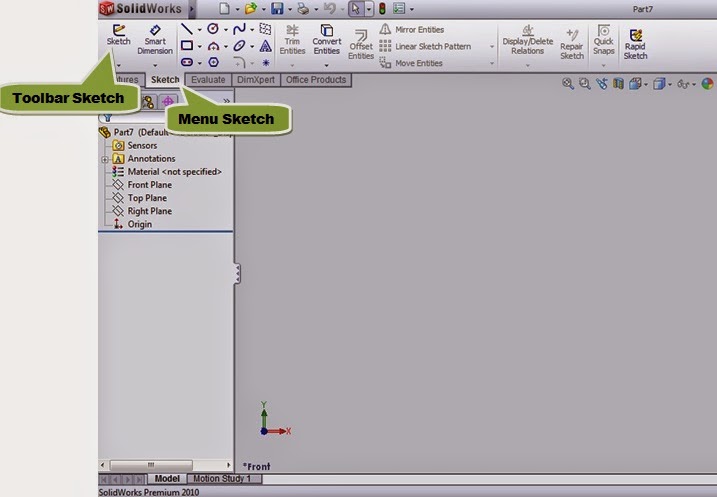Open dropdown arrow under Smart Dimension
This screenshot has height=497, width=717.
(155, 65)
